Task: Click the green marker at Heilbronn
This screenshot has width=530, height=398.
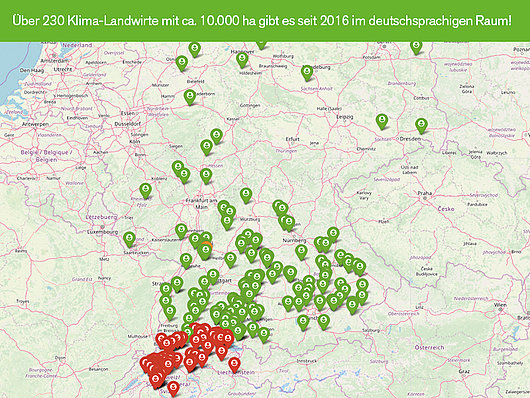Action: (230, 260)
